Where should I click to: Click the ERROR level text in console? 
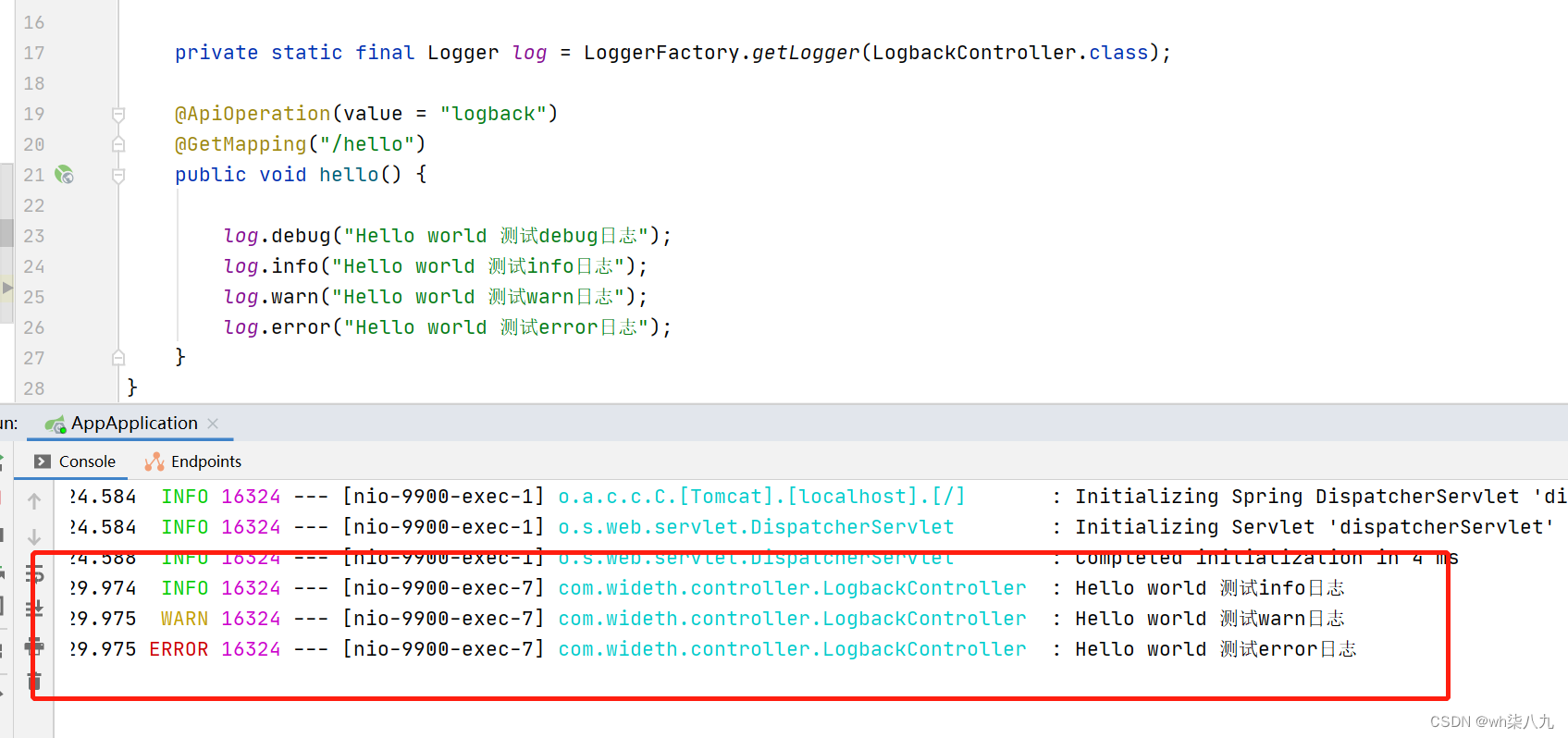[x=179, y=649]
